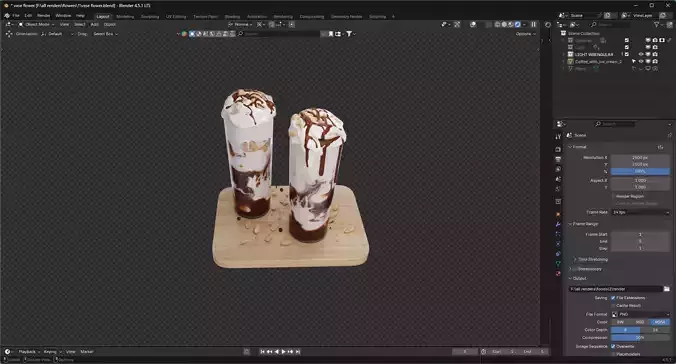The height and width of the screenshot is (364, 676).
Task: Open the Object properties tab icon
Action: pos(558,214)
